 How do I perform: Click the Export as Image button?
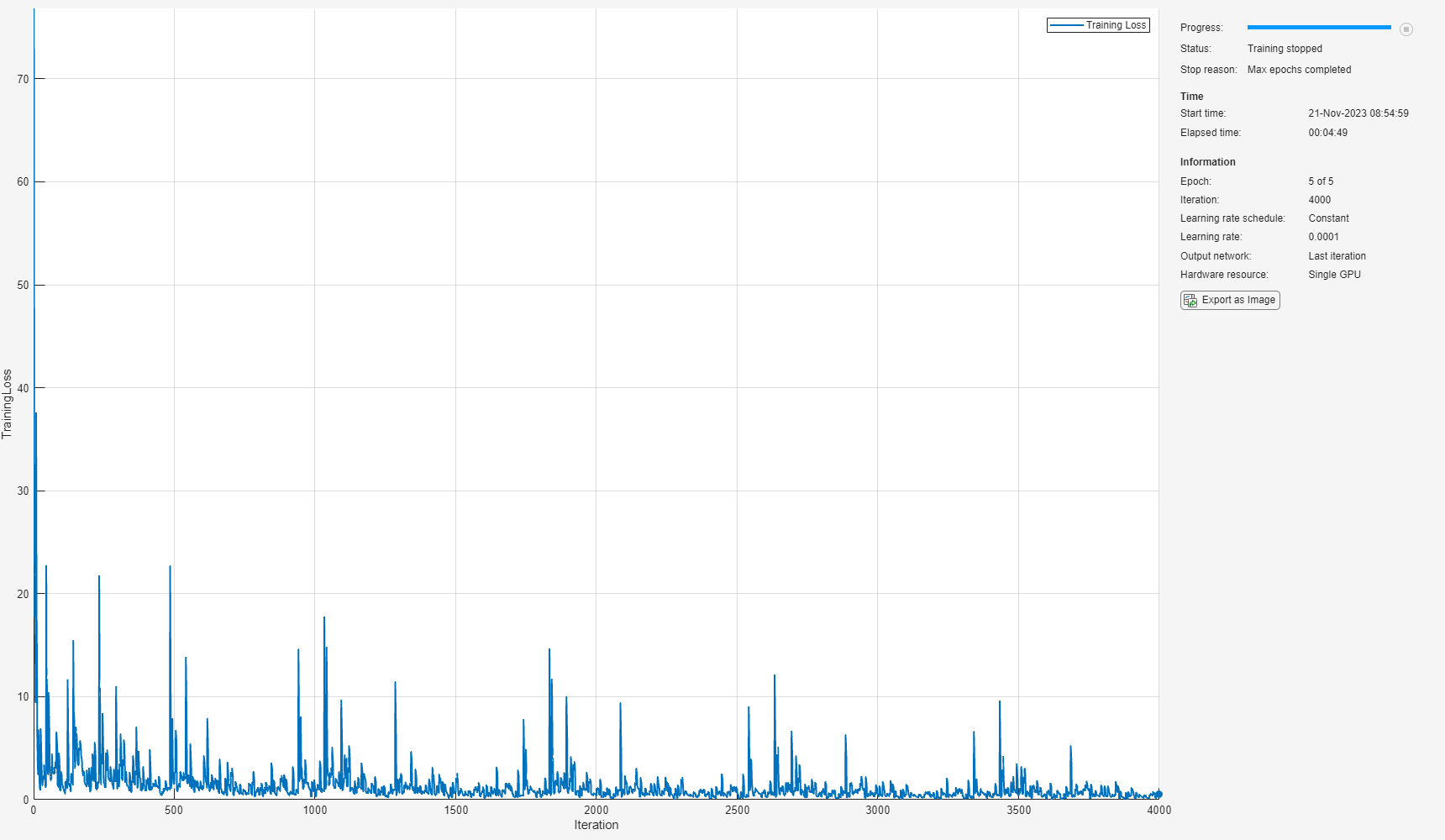point(1230,300)
